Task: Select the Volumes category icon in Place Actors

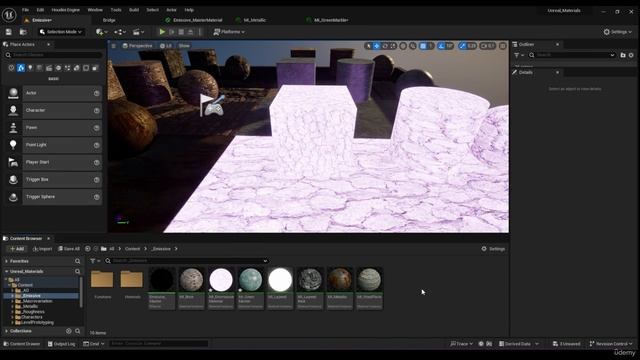Action: tap(86, 68)
